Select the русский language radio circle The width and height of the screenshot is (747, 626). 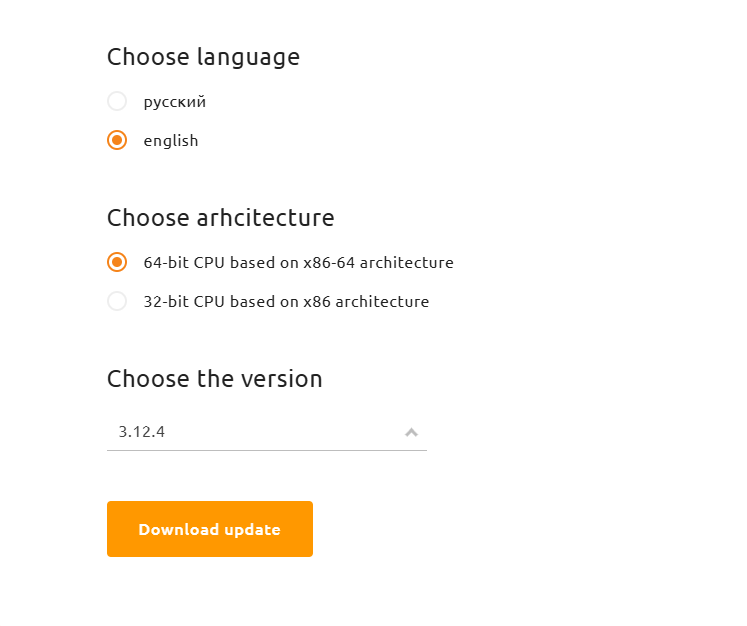coord(117,101)
